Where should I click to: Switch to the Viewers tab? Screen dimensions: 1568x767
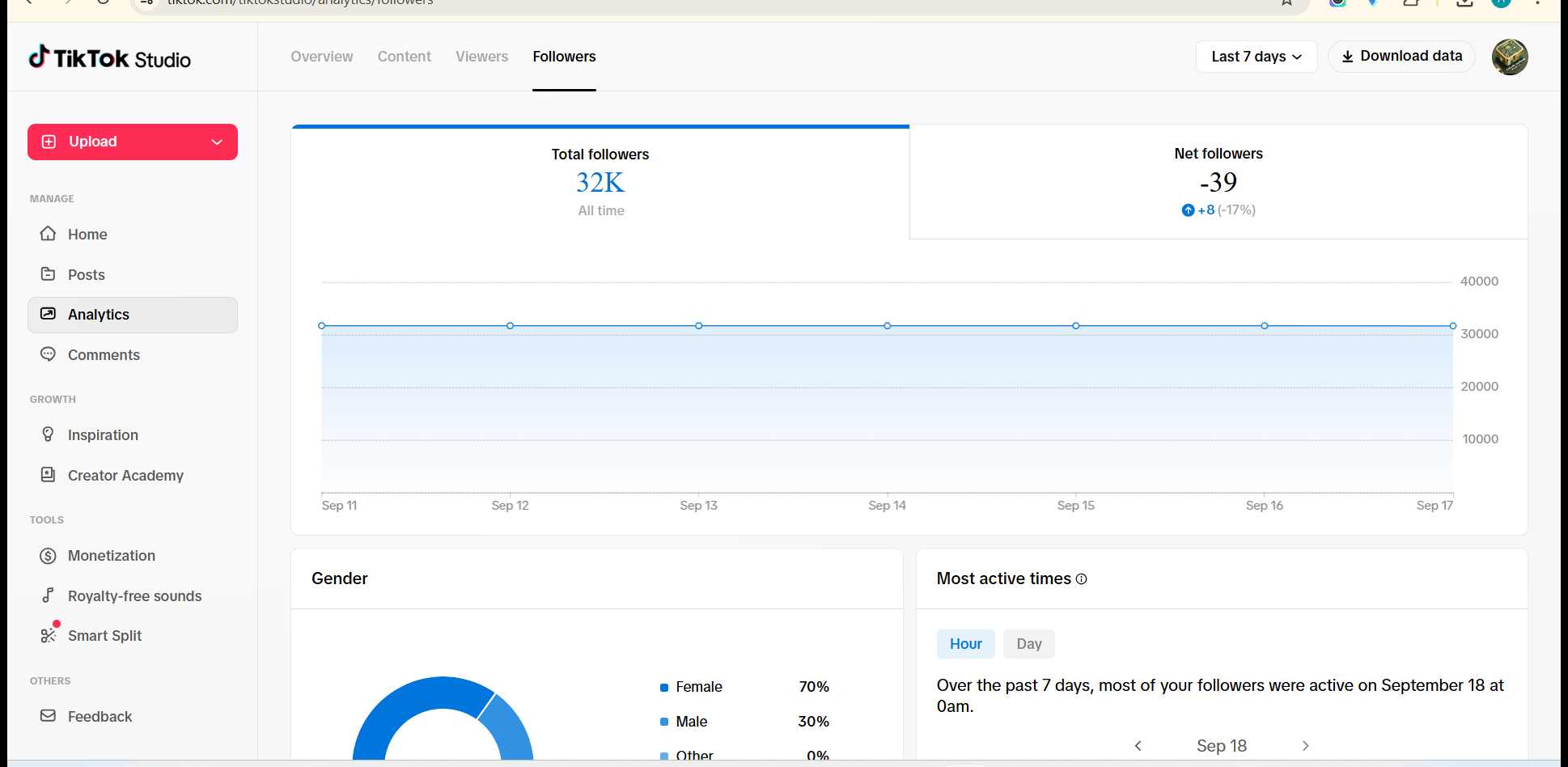481,57
